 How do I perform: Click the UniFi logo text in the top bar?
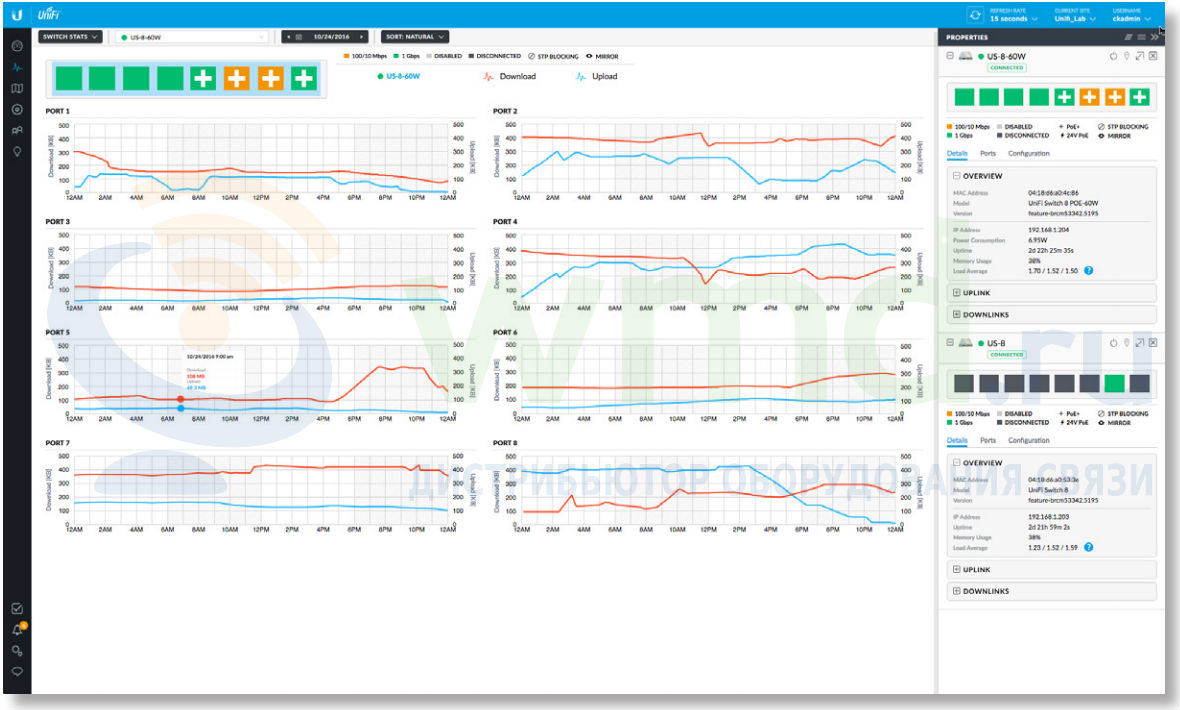49,15
